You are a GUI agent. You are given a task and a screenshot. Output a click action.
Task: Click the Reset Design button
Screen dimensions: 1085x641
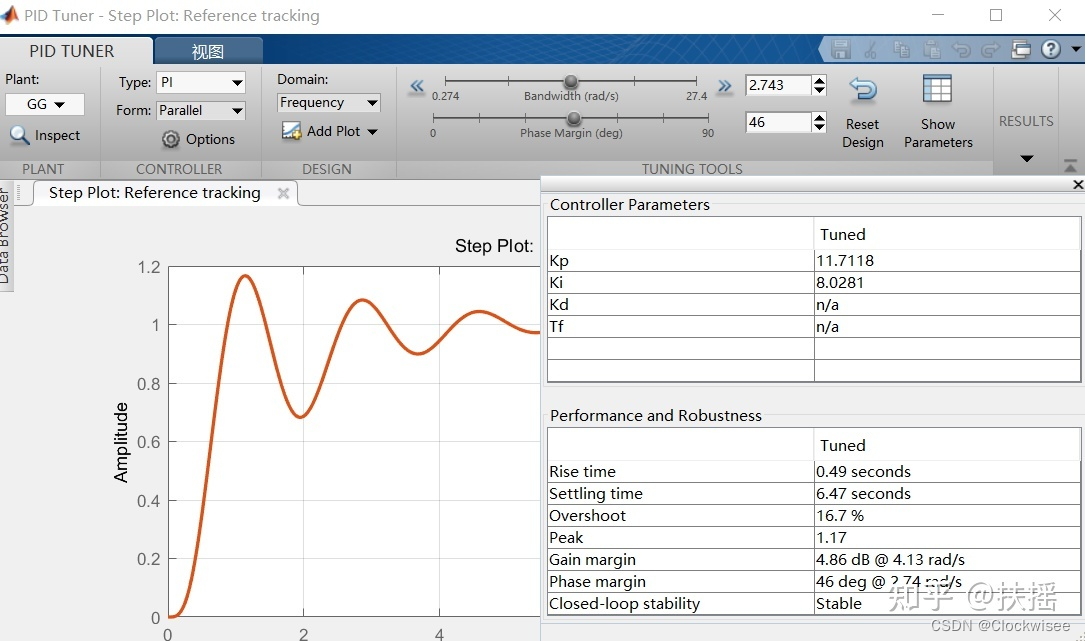(862, 113)
